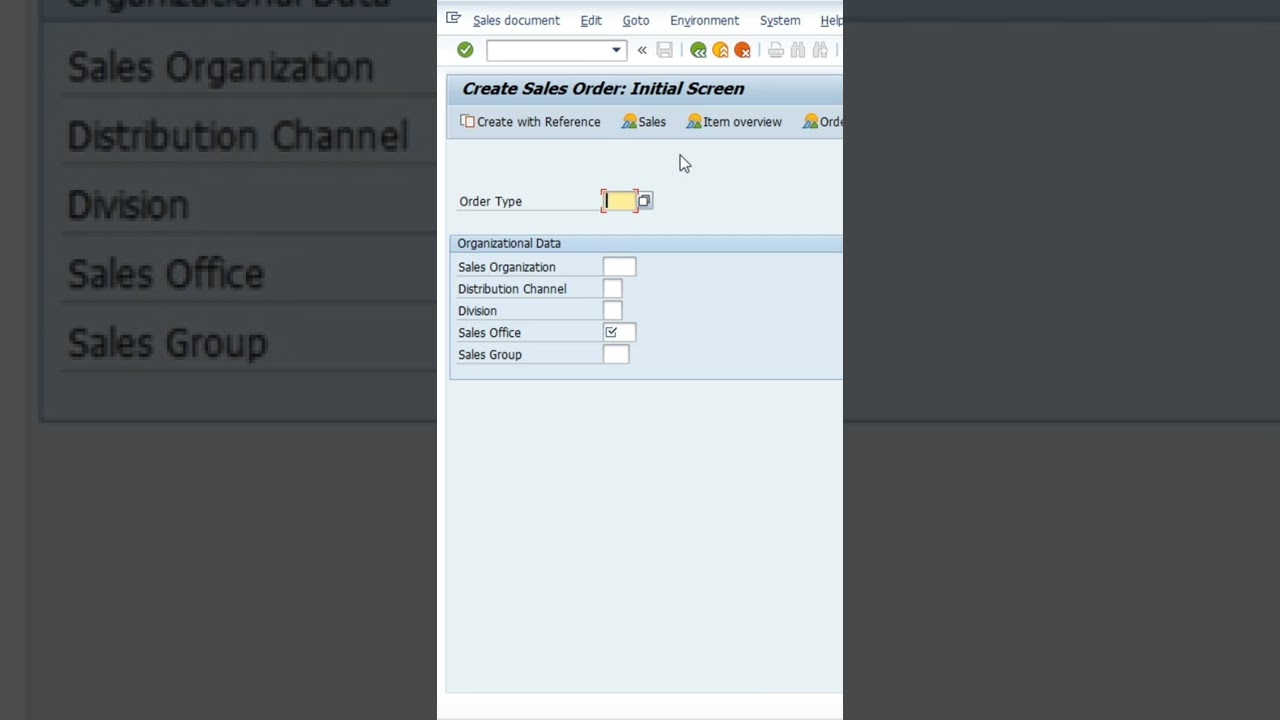Click the Print icon

tap(776, 50)
